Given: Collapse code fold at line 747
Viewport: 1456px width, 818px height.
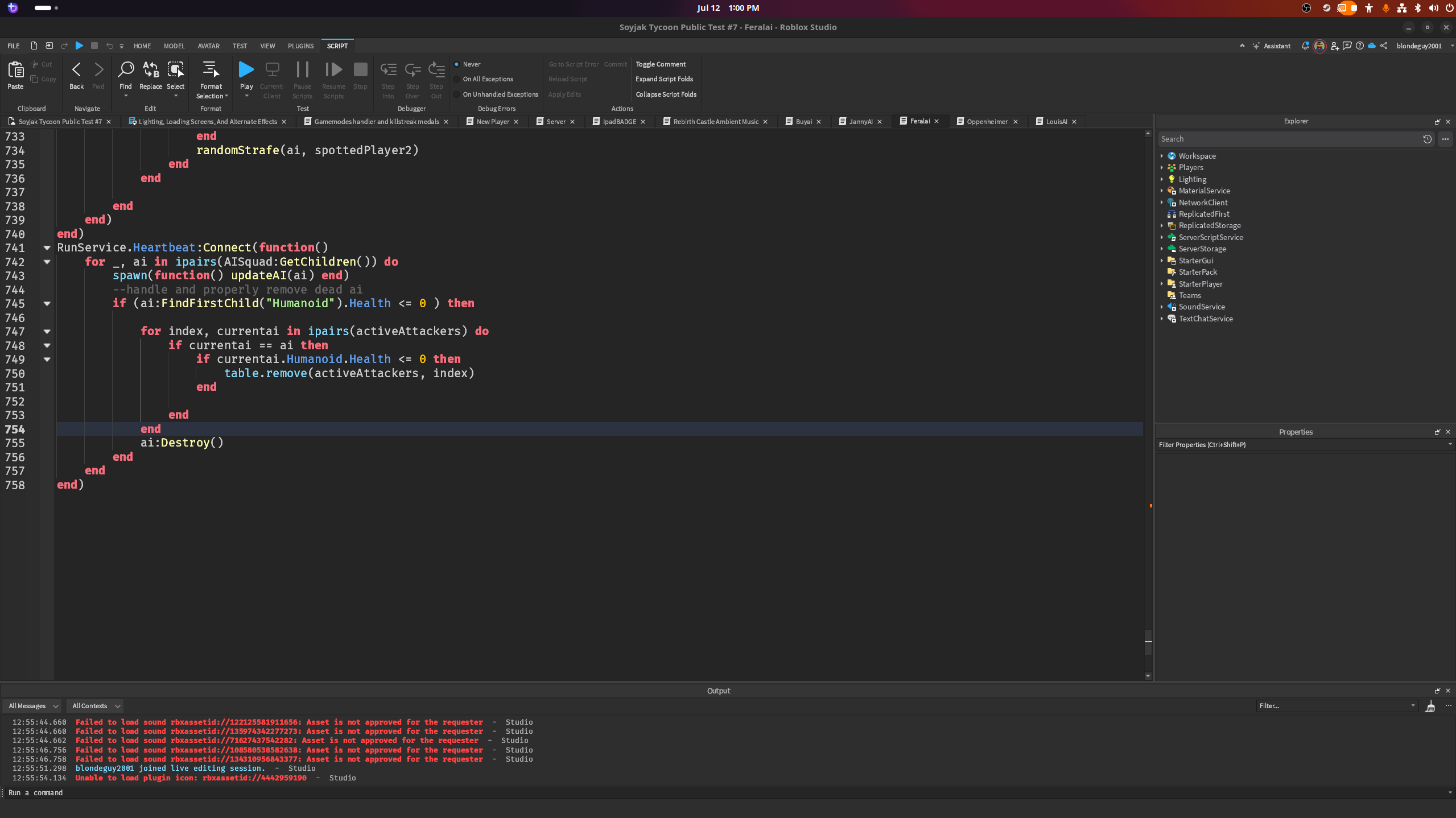Looking at the screenshot, I should 47,332.
